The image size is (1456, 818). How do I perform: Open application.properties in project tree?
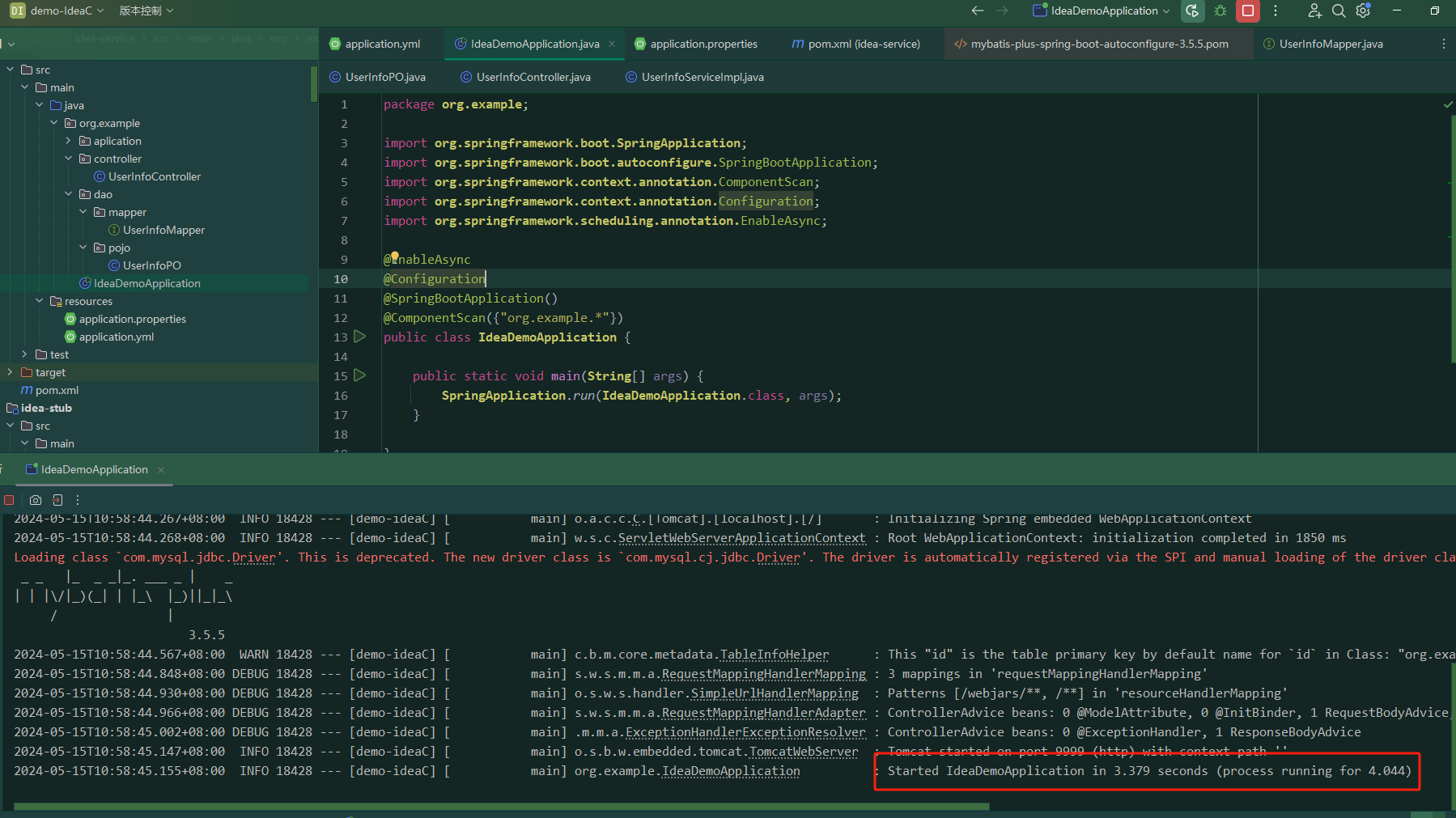tap(133, 319)
